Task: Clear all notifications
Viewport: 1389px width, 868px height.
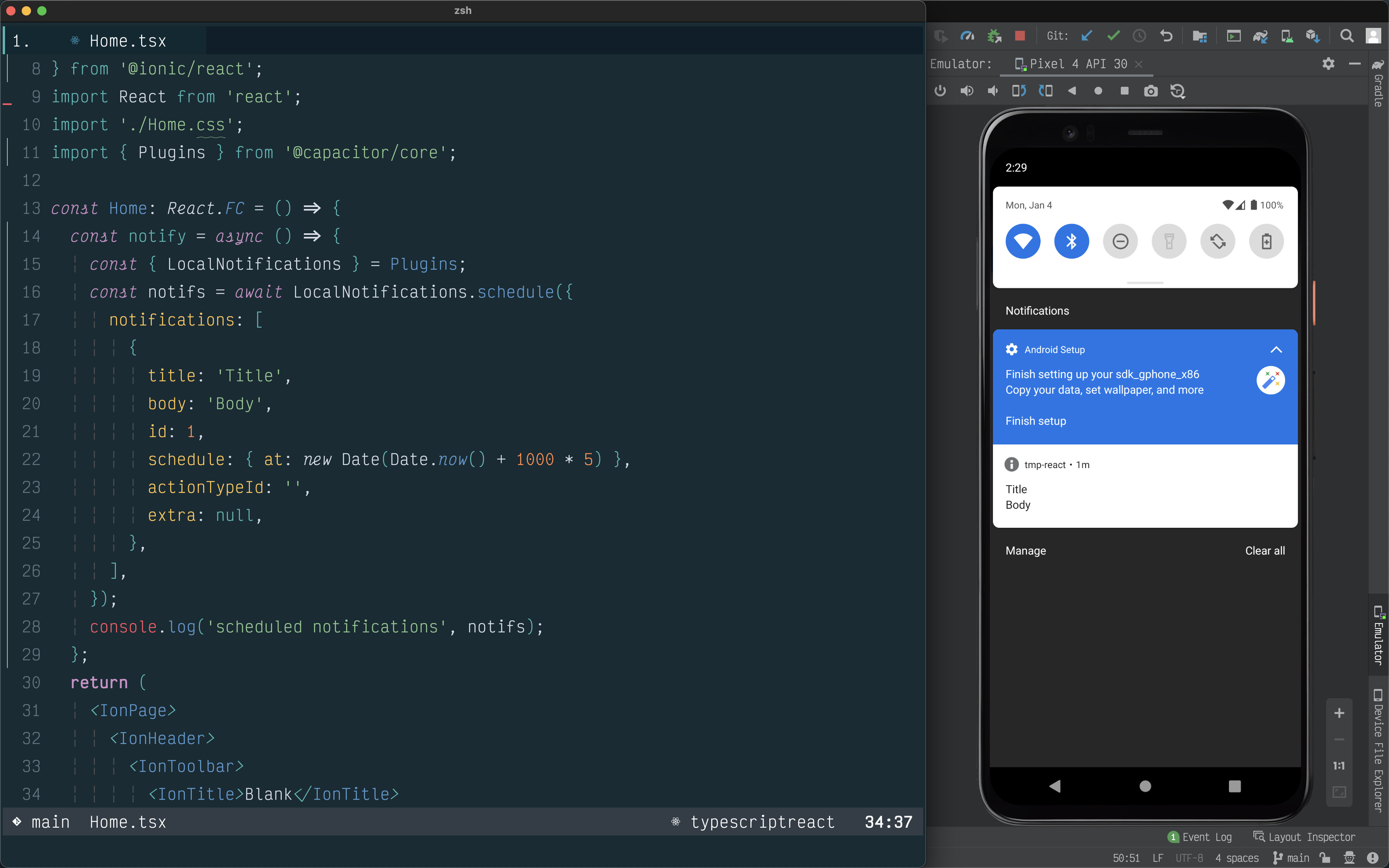Action: (x=1265, y=551)
